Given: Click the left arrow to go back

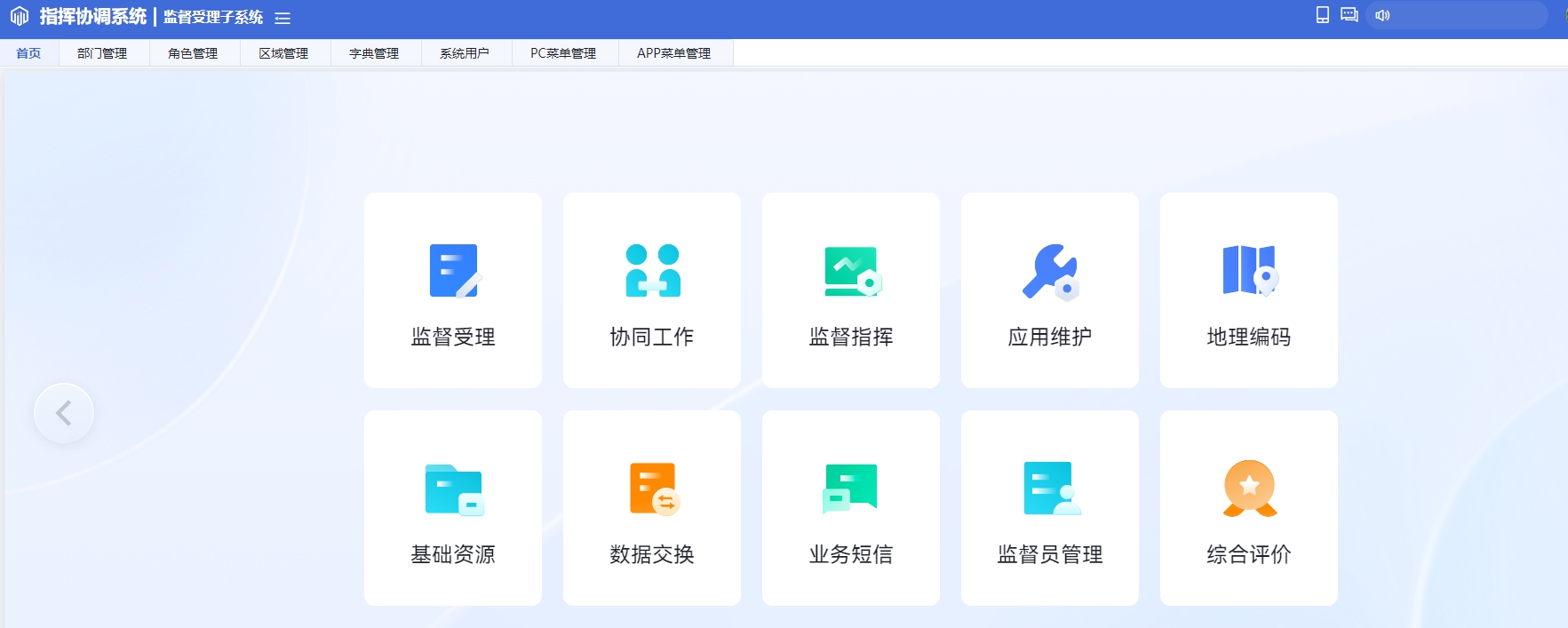Looking at the screenshot, I should pyautogui.click(x=64, y=413).
